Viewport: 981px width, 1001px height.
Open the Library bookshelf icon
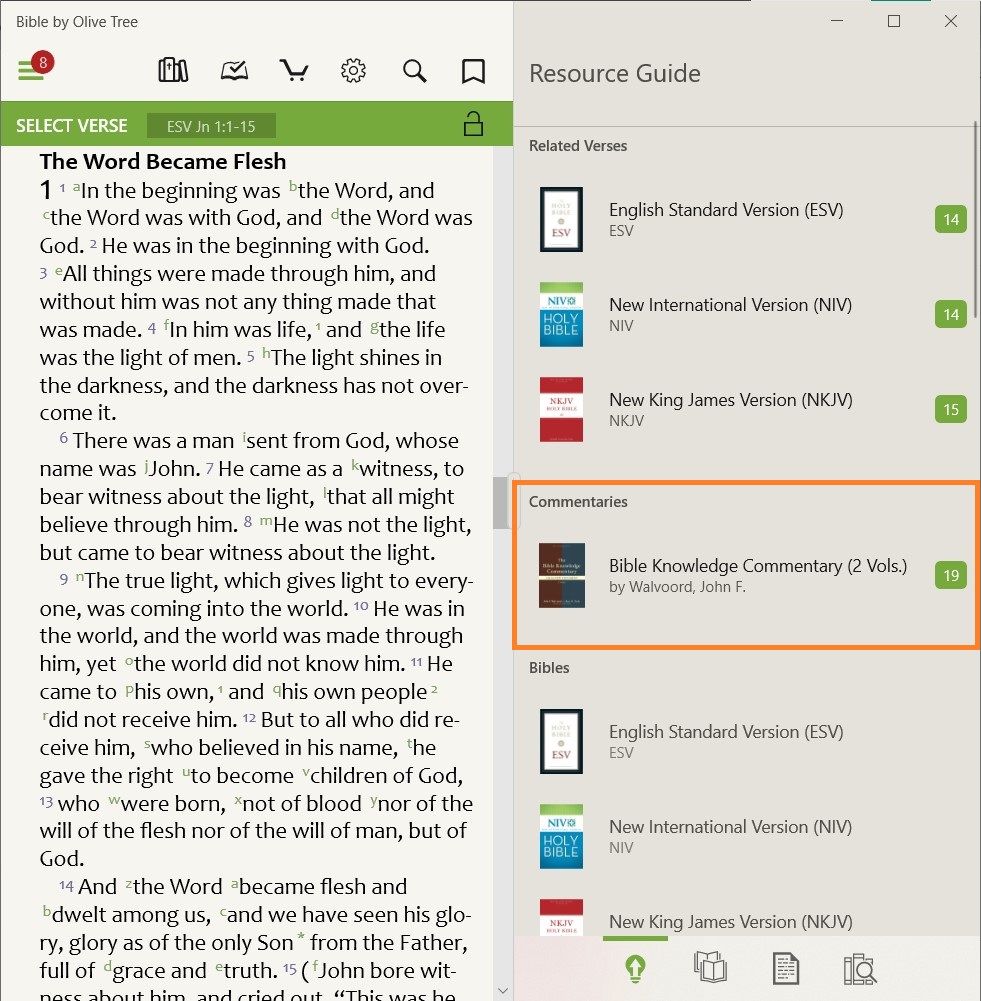[x=173, y=70]
